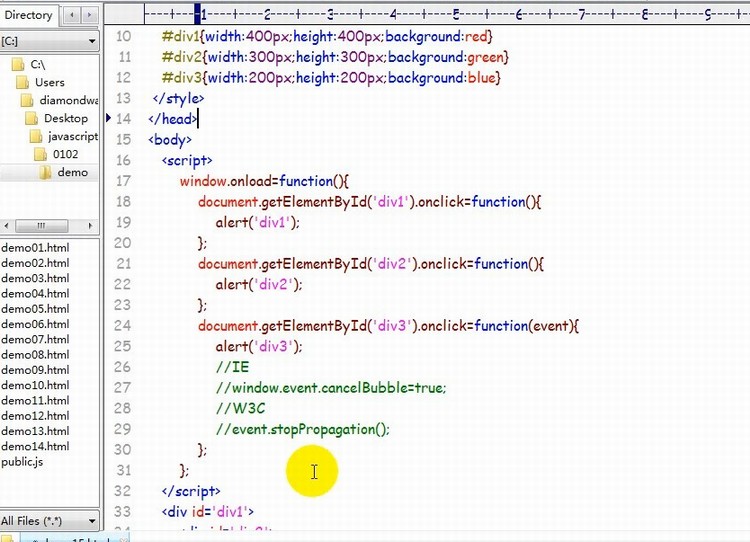This screenshot has height=542, width=750.
Task: Open demo06.html in the file list
Action: point(35,324)
